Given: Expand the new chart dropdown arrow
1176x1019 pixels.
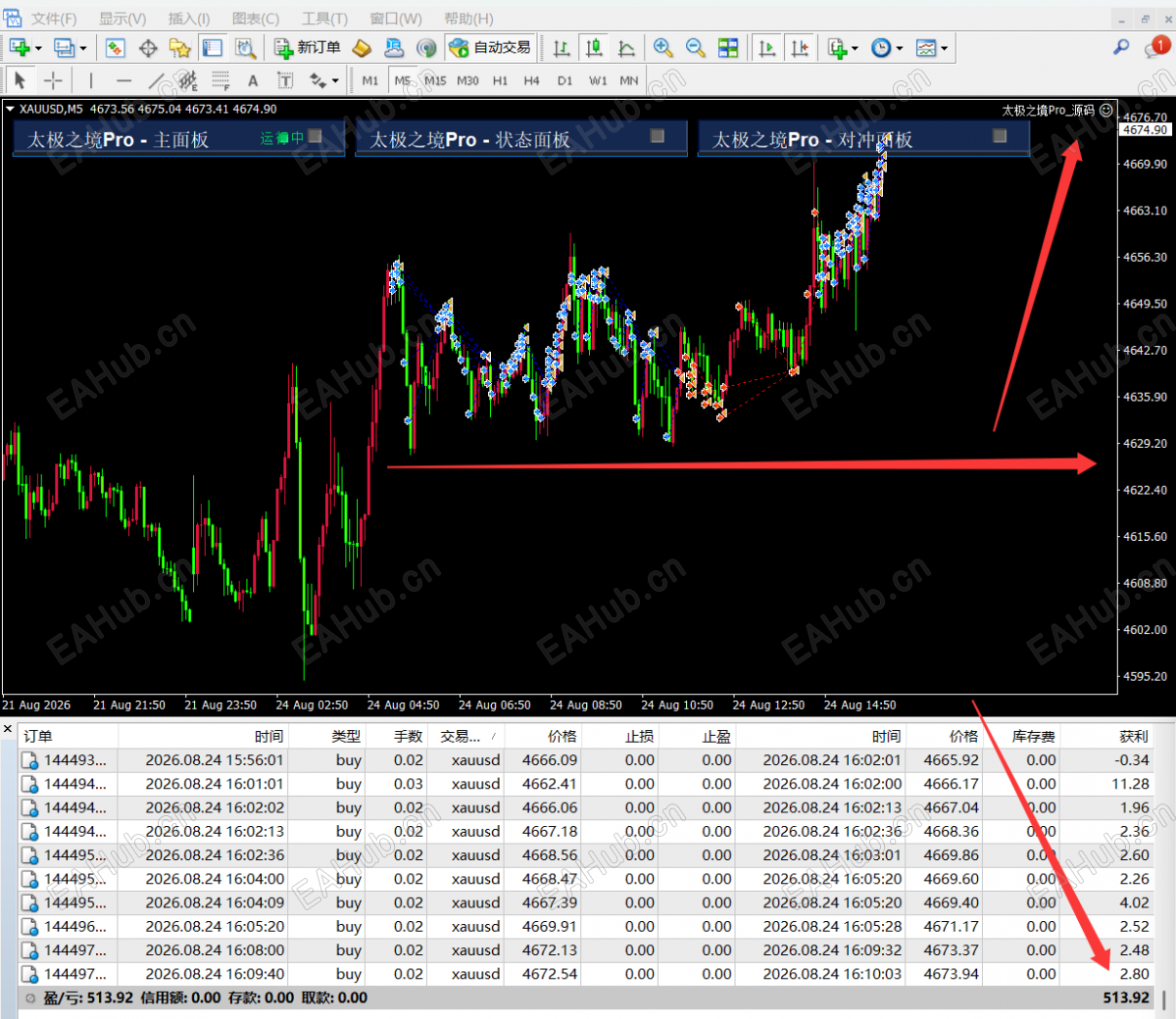Looking at the screenshot, I should [39, 48].
